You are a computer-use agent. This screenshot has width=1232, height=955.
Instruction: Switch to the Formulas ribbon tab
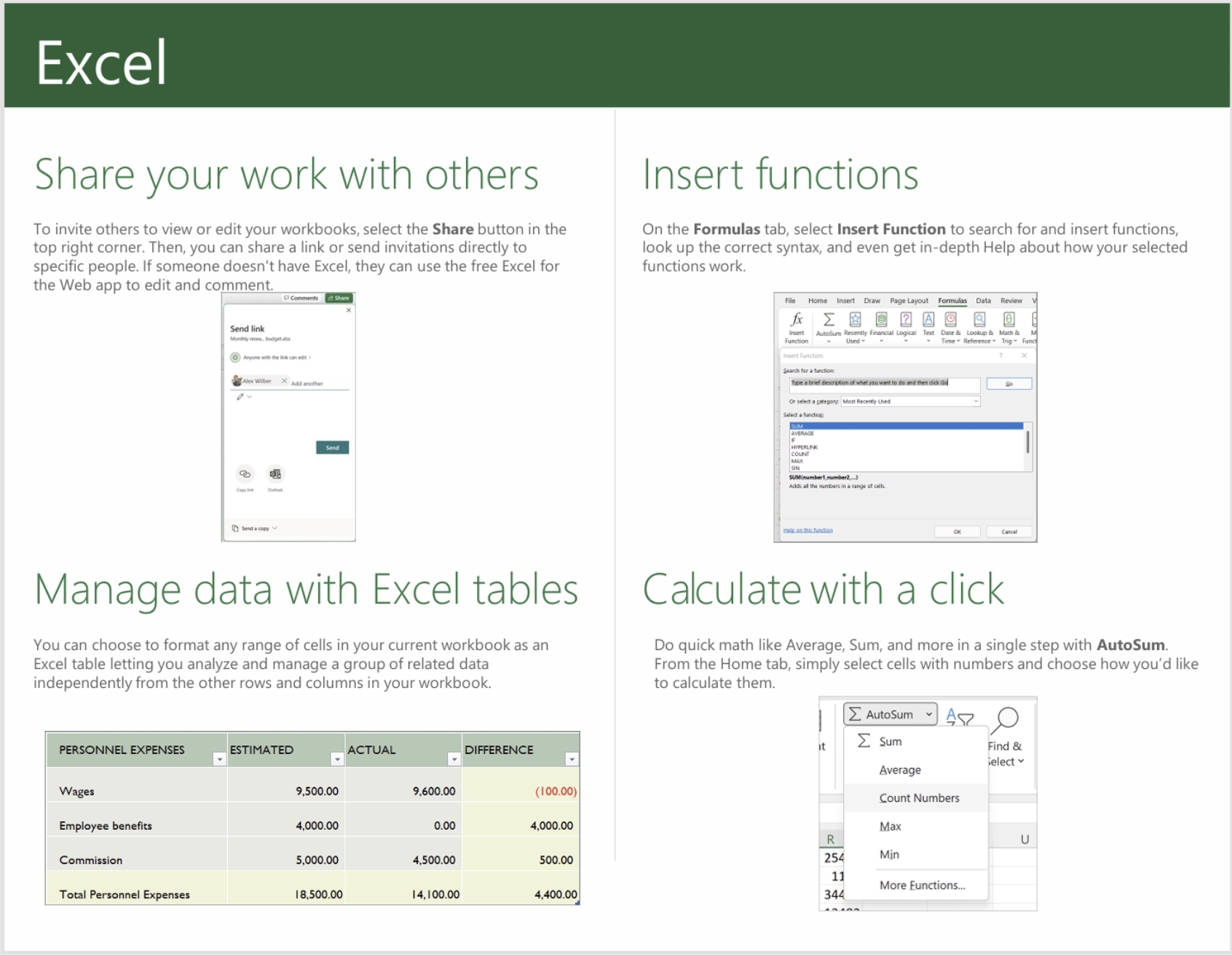coord(952,301)
